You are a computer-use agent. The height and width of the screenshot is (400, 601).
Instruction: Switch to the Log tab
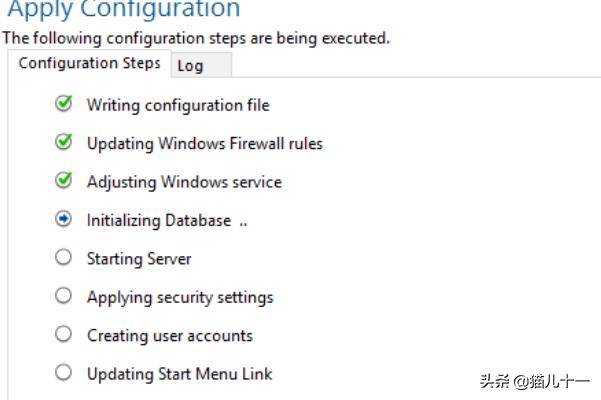tap(201, 66)
